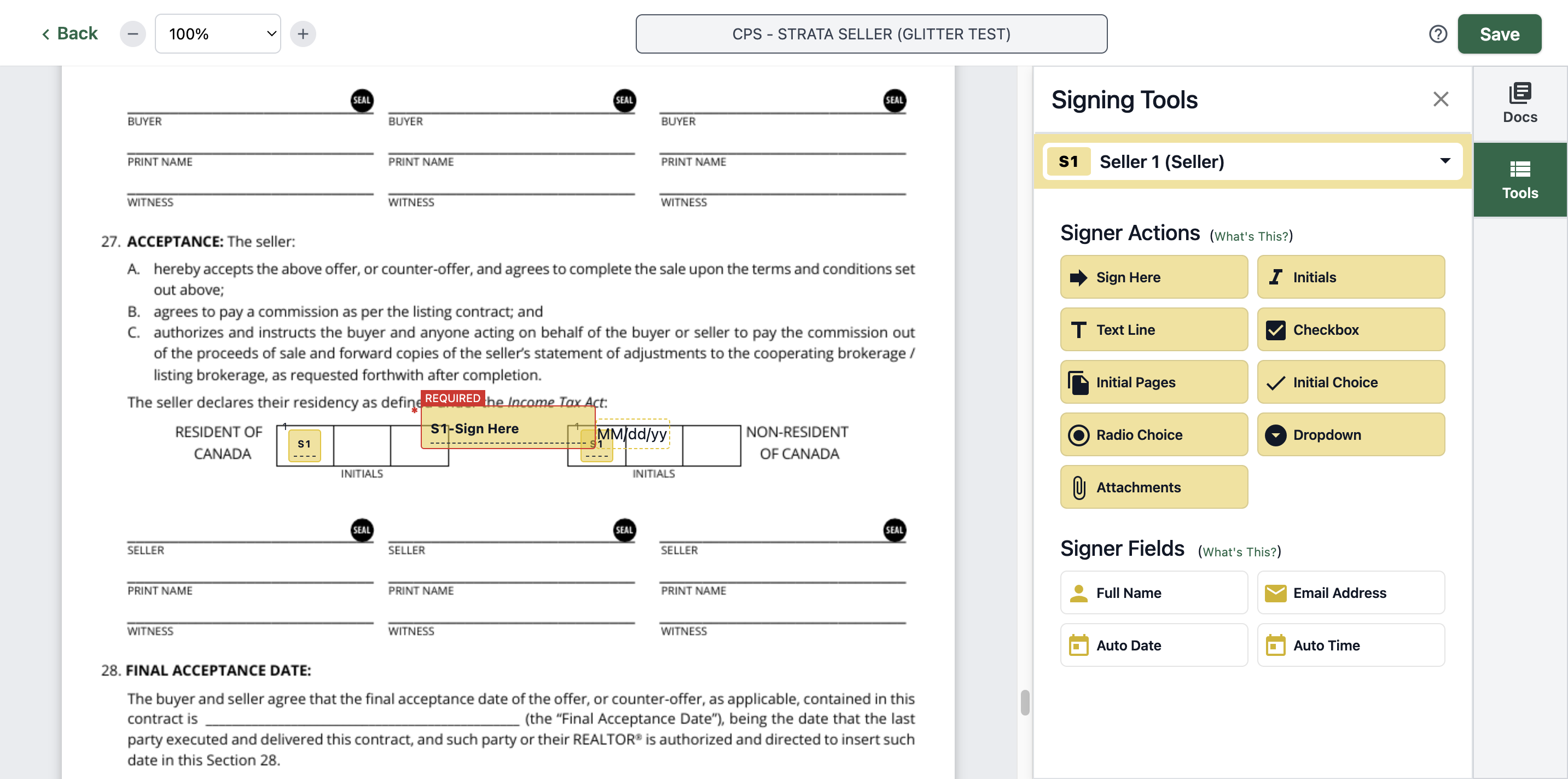This screenshot has height=779, width=1568.
Task: Switch to the Docs tab
Action: tap(1519, 103)
